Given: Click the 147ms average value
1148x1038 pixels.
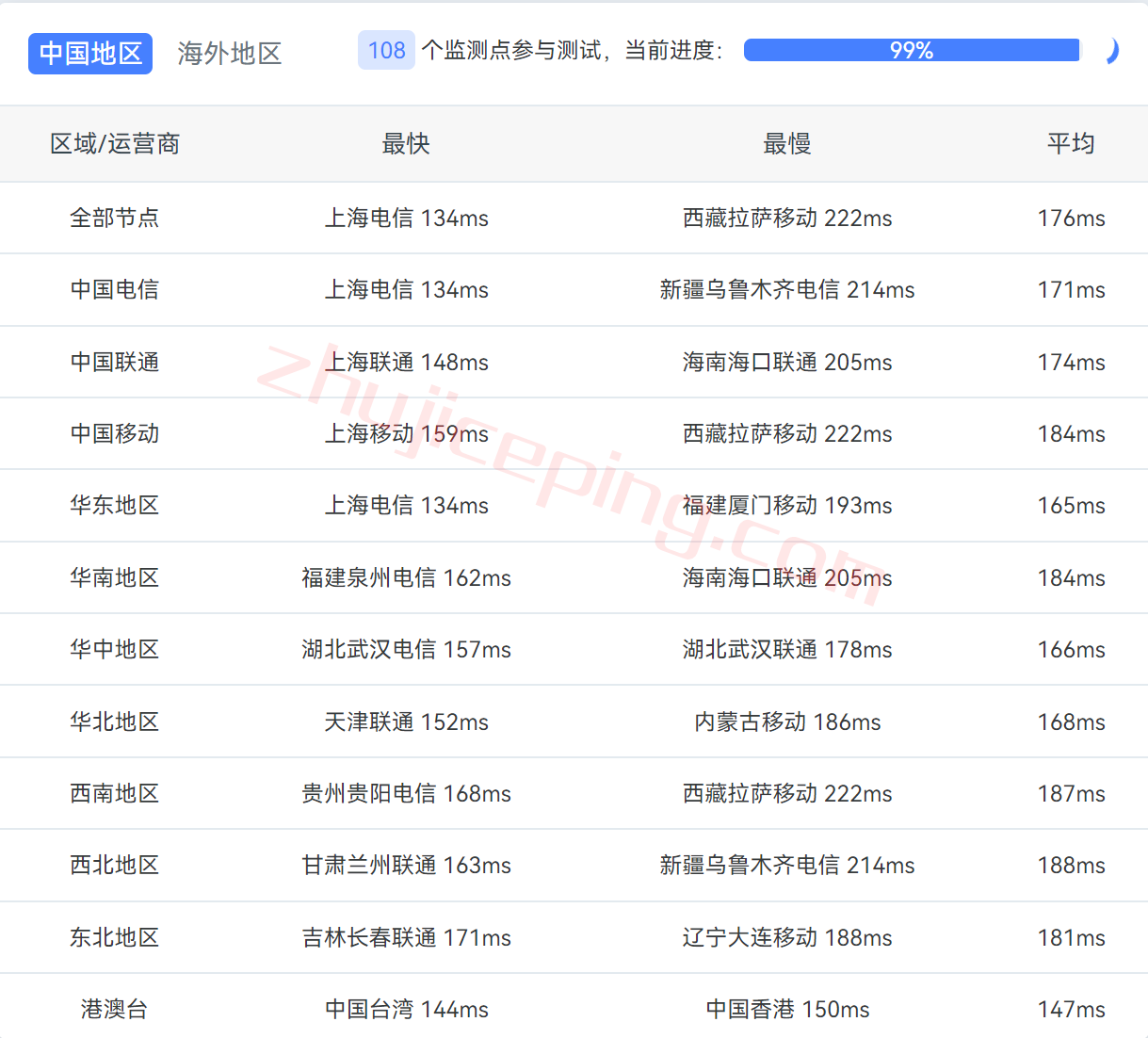Looking at the screenshot, I should [x=1072, y=1010].
